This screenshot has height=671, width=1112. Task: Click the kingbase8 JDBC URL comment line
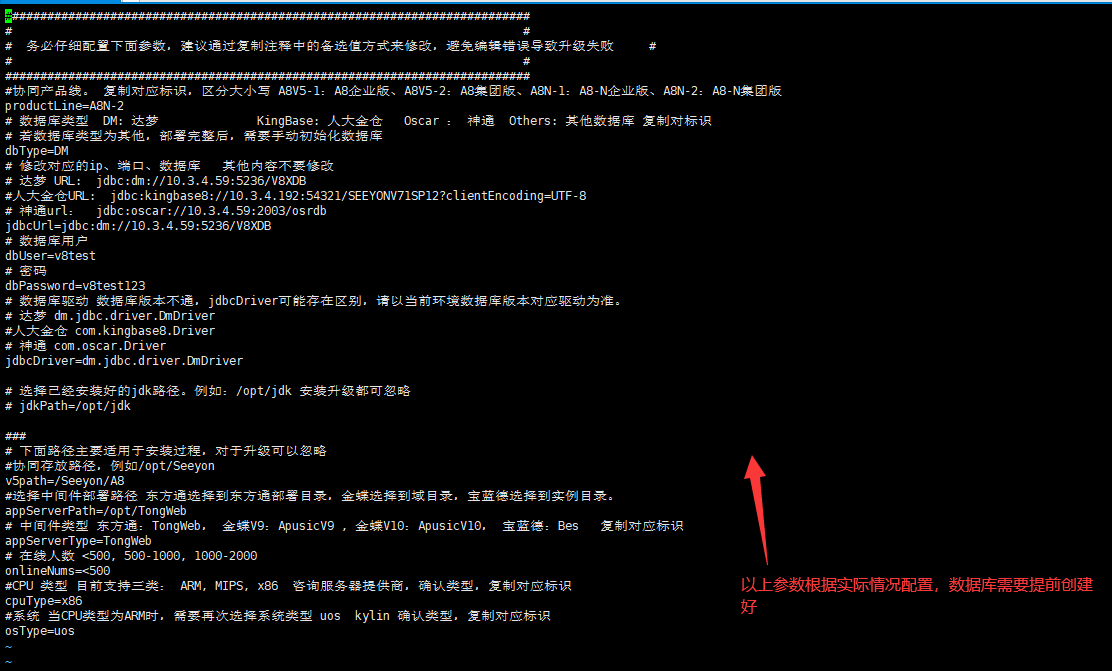point(296,196)
